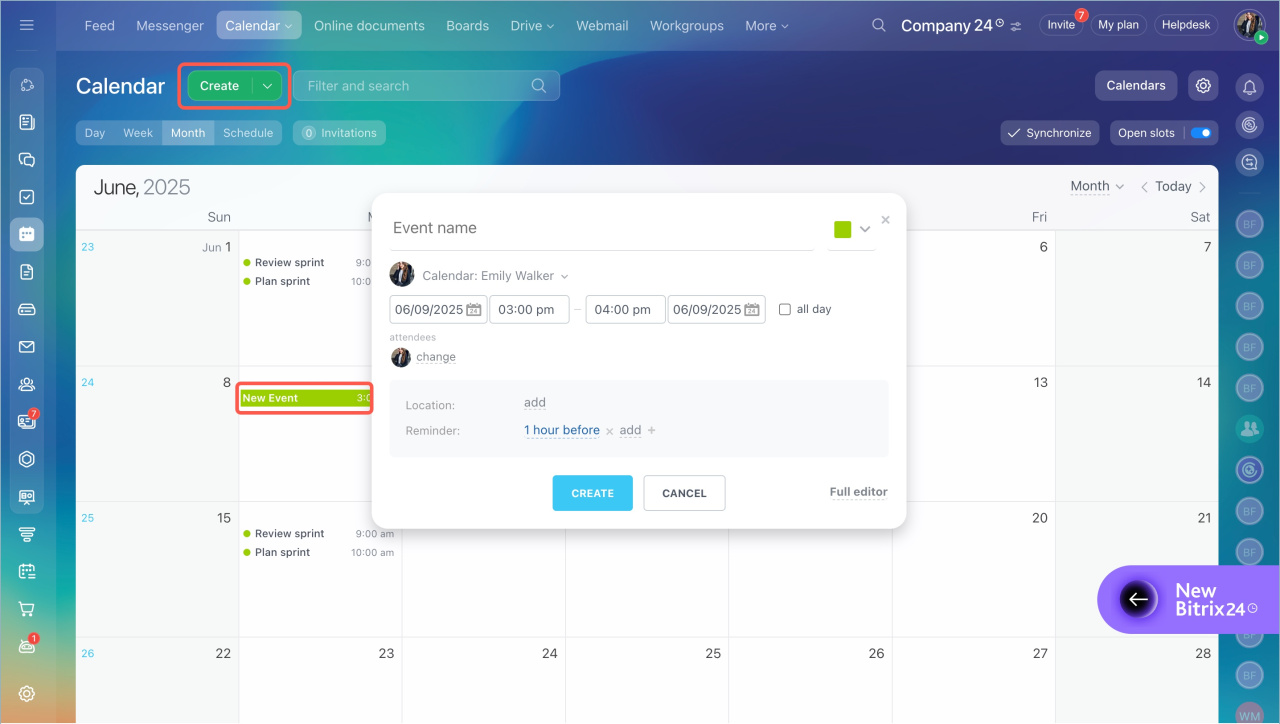1280x724 pixels.
Task: Open the Workgroups people icon in sidebar
Action: pos(27,384)
